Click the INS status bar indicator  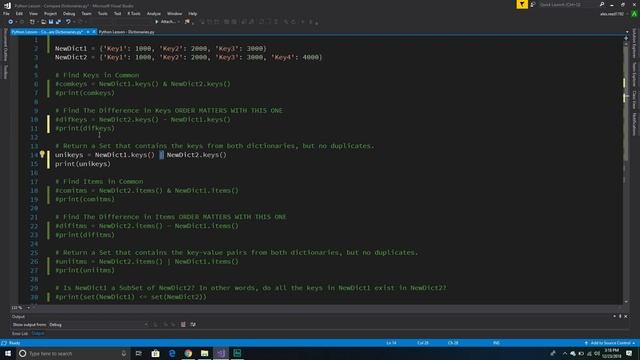coord(496,343)
